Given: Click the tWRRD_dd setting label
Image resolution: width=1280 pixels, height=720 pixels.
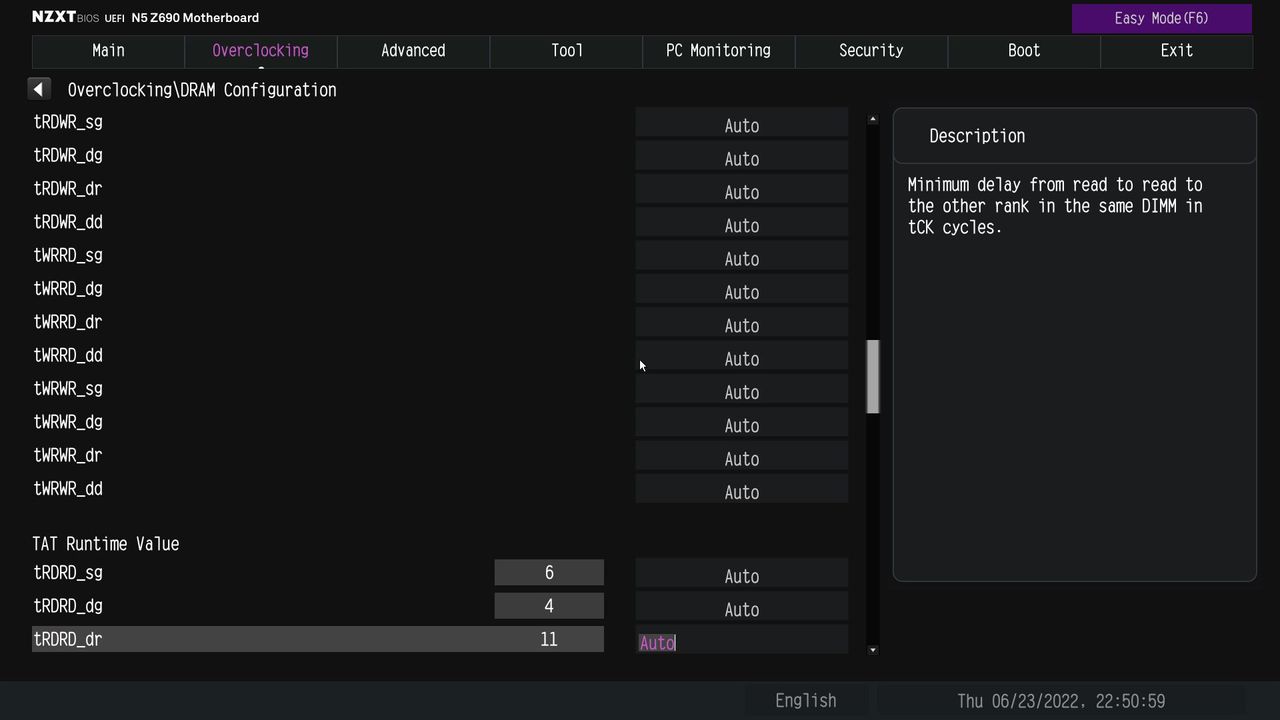Looking at the screenshot, I should [x=68, y=355].
